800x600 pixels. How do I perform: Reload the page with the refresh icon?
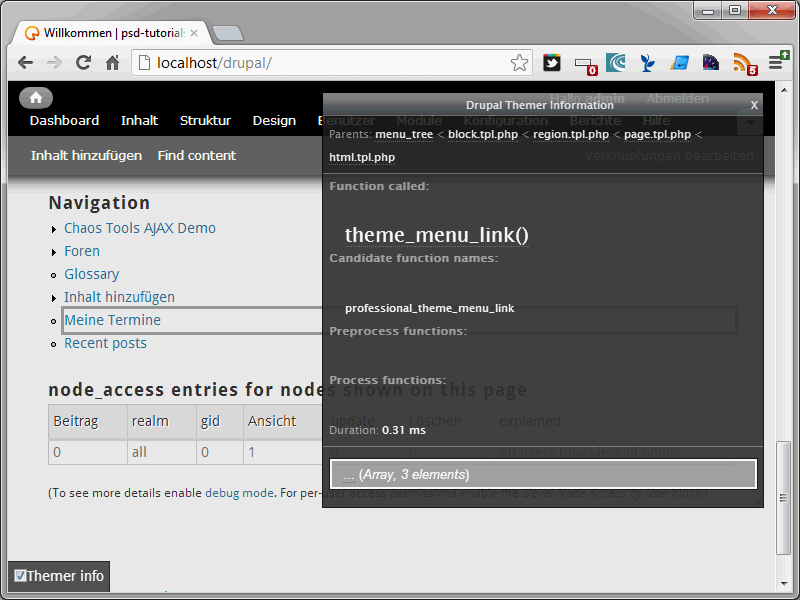[83, 63]
